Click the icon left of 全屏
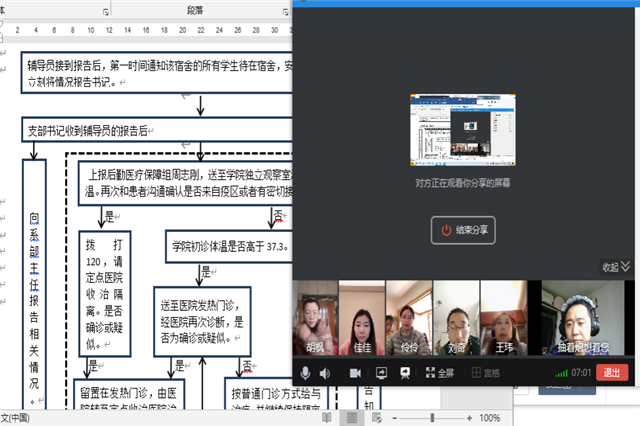Screen dimensions: 640x426 [405, 373]
